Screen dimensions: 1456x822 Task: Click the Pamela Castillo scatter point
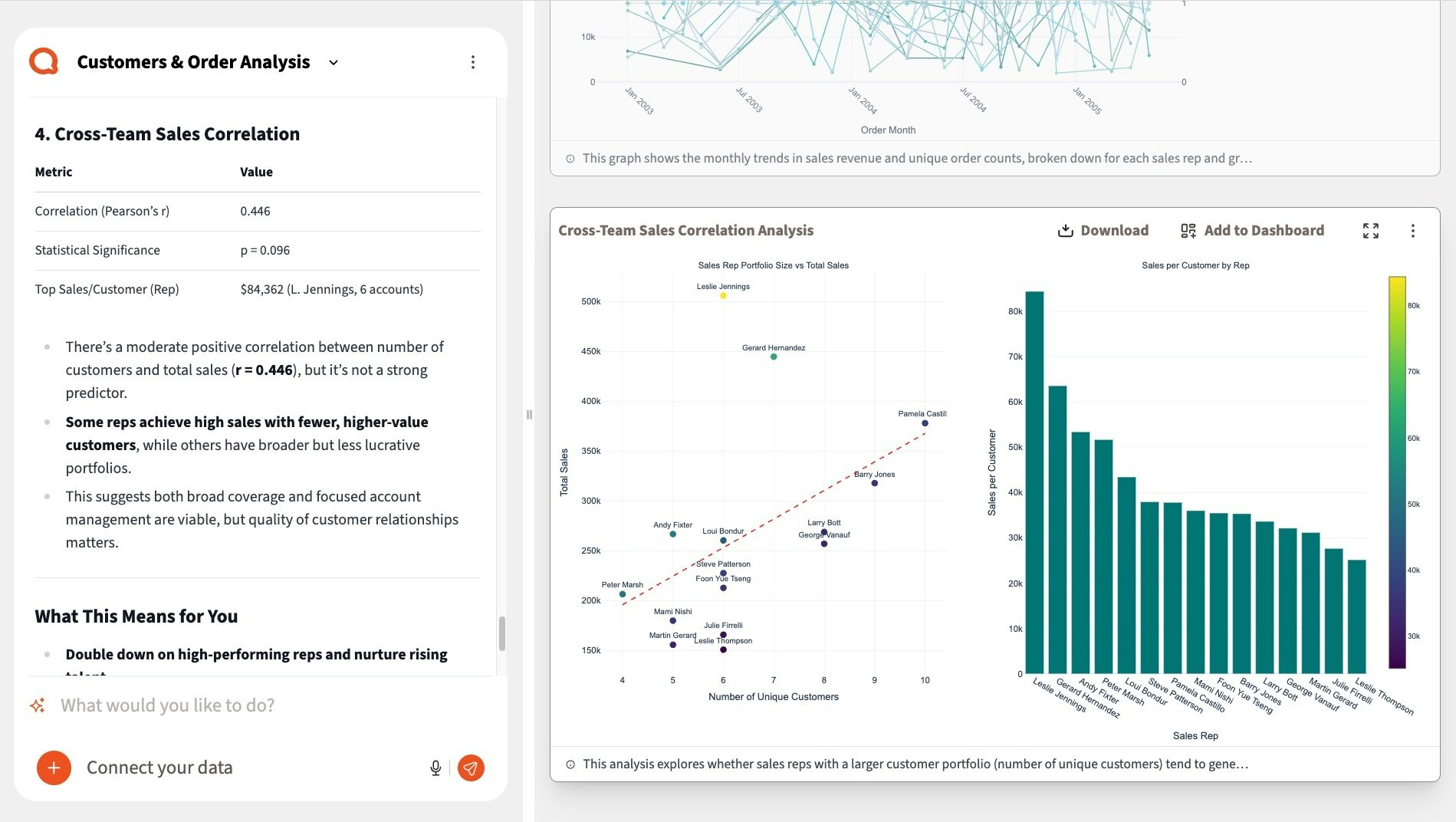[x=925, y=423]
